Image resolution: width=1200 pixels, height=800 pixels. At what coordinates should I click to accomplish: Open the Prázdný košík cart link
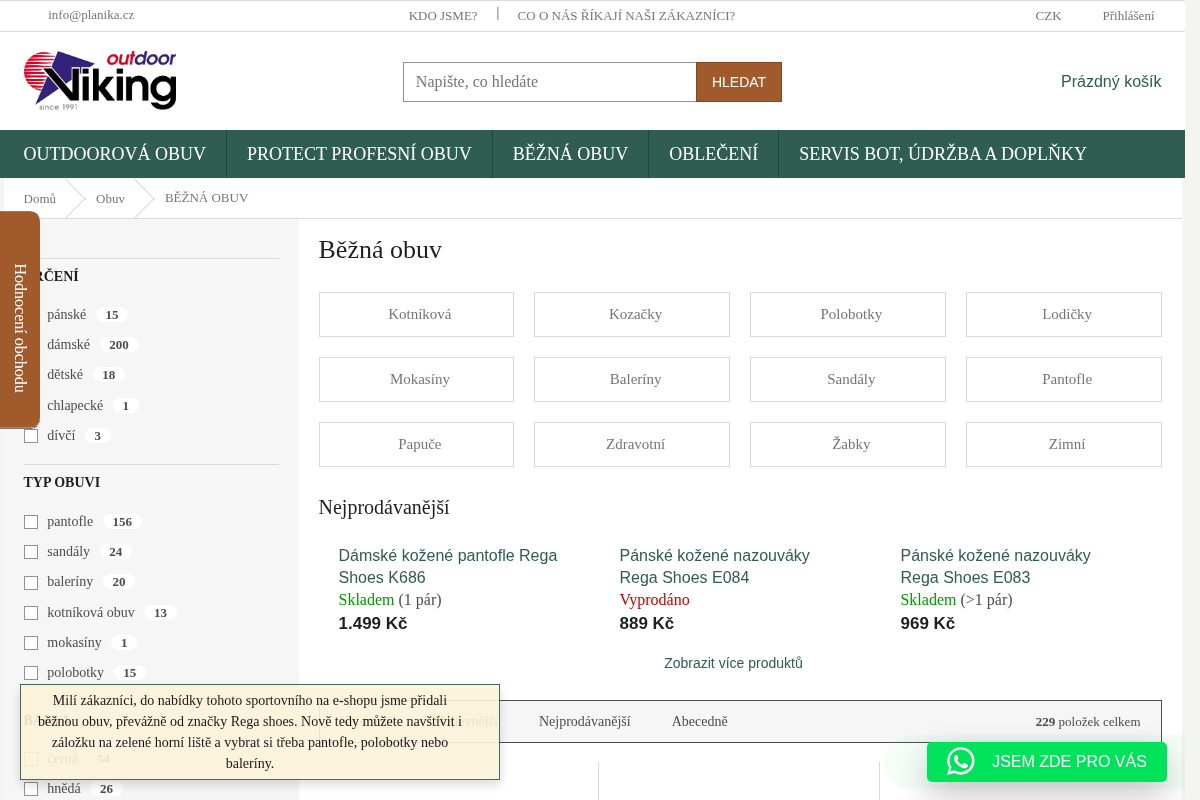pos(1111,82)
